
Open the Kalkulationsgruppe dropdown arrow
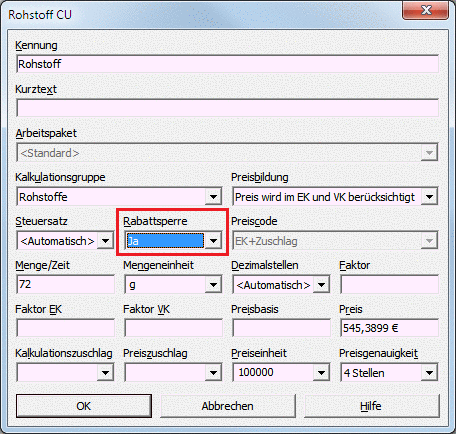213,197
